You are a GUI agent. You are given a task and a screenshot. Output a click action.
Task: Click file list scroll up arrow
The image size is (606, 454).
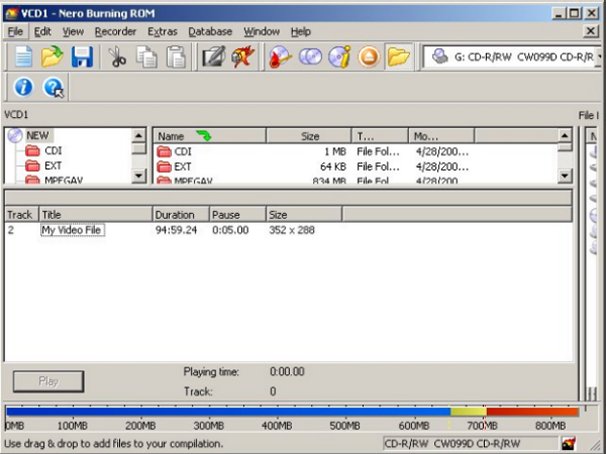pyautogui.click(x=565, y=136)
